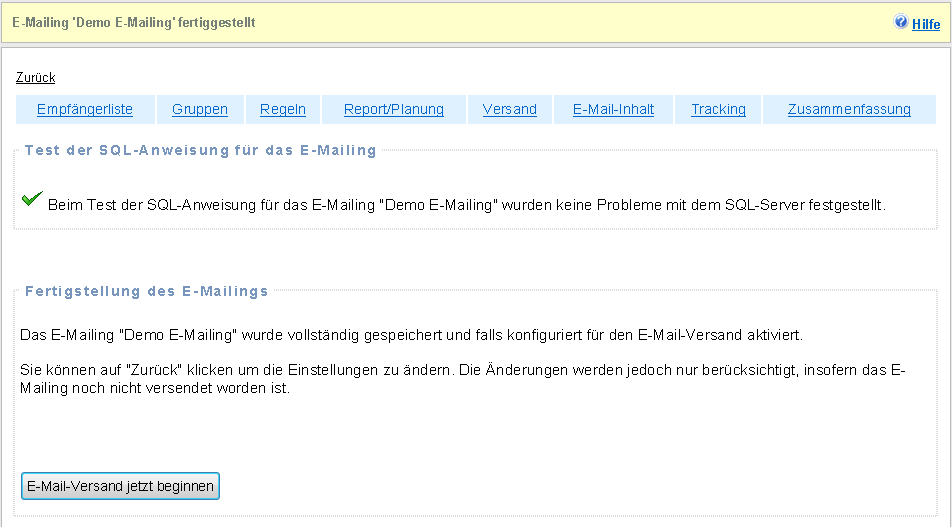
Task: Click the 'Demo E-Mailing fertiggestellt' page title
Action: [x=133, y=22]
